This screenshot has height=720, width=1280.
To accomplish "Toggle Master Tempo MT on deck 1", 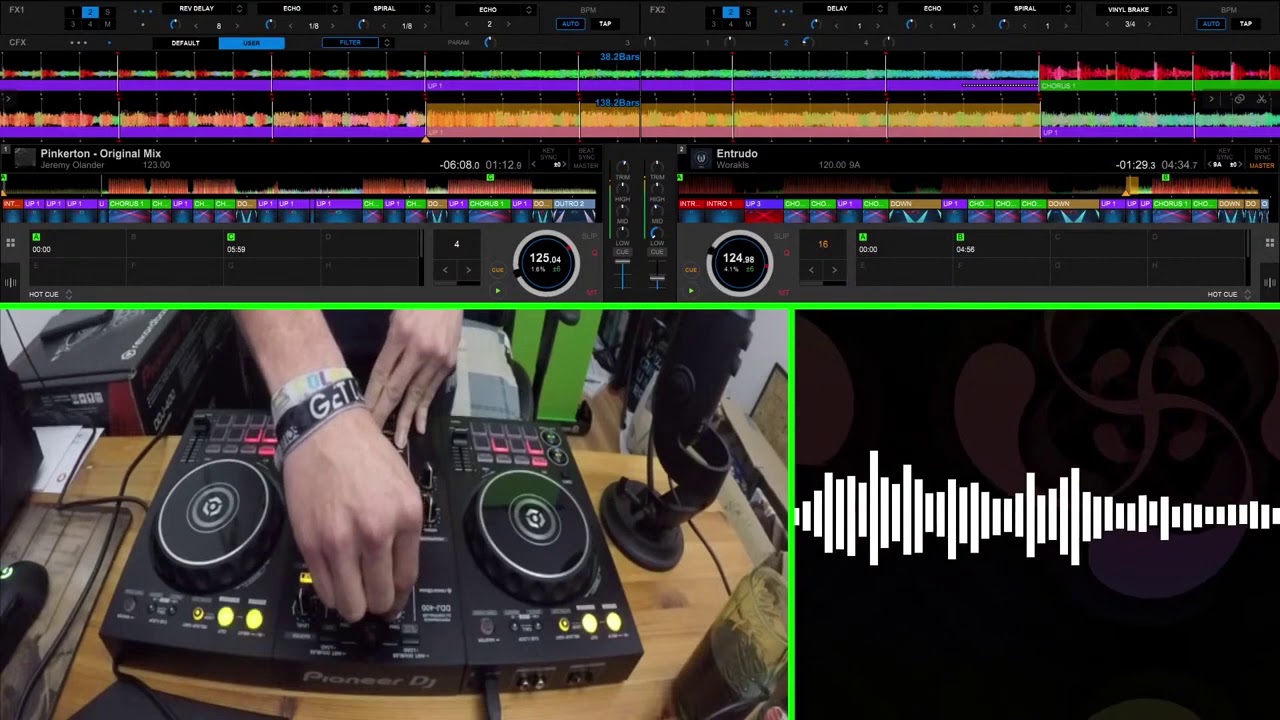I will coord(591,292).
